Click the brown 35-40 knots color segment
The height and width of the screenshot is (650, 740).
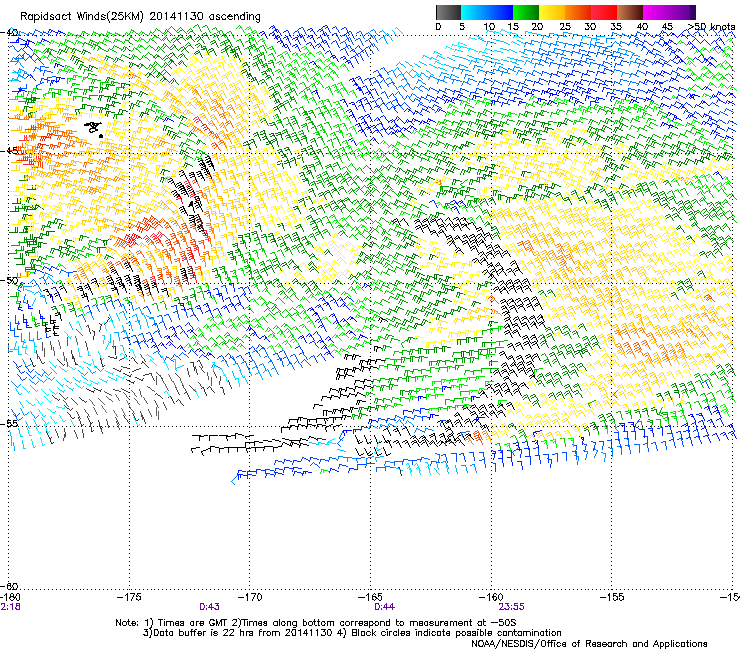pyautogui.click(x=630, y=12)
